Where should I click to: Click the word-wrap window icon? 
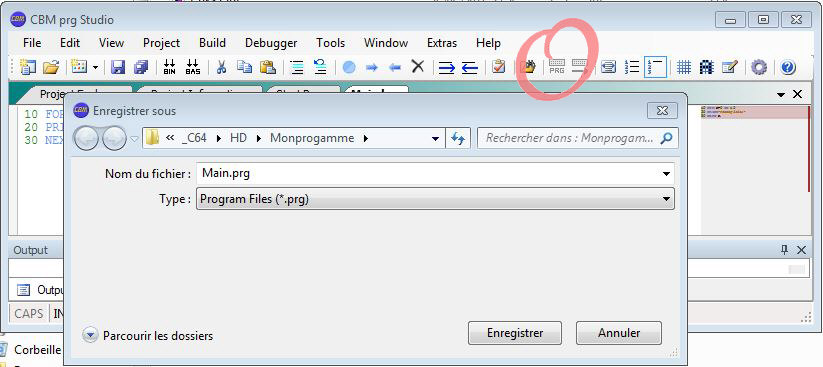pyautogui.click(x=608, y=67)
